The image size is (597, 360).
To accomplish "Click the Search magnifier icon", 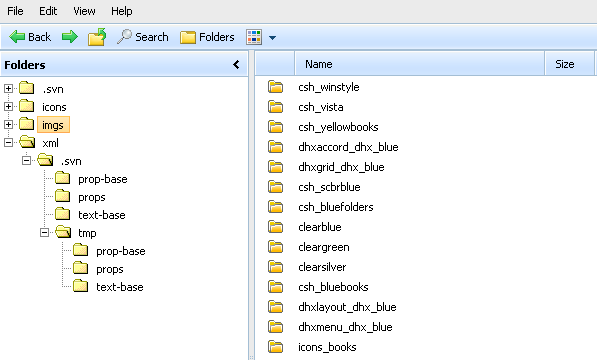I will (124, 37).
